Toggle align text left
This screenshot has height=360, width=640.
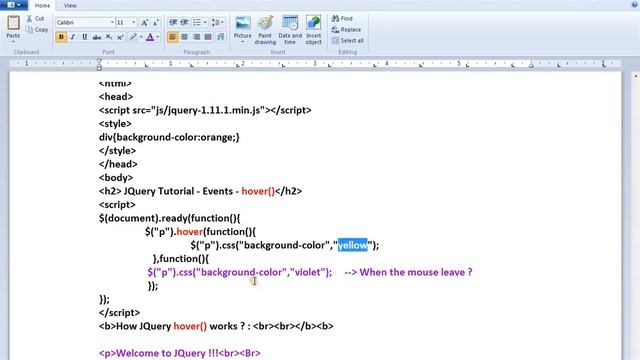173,37
